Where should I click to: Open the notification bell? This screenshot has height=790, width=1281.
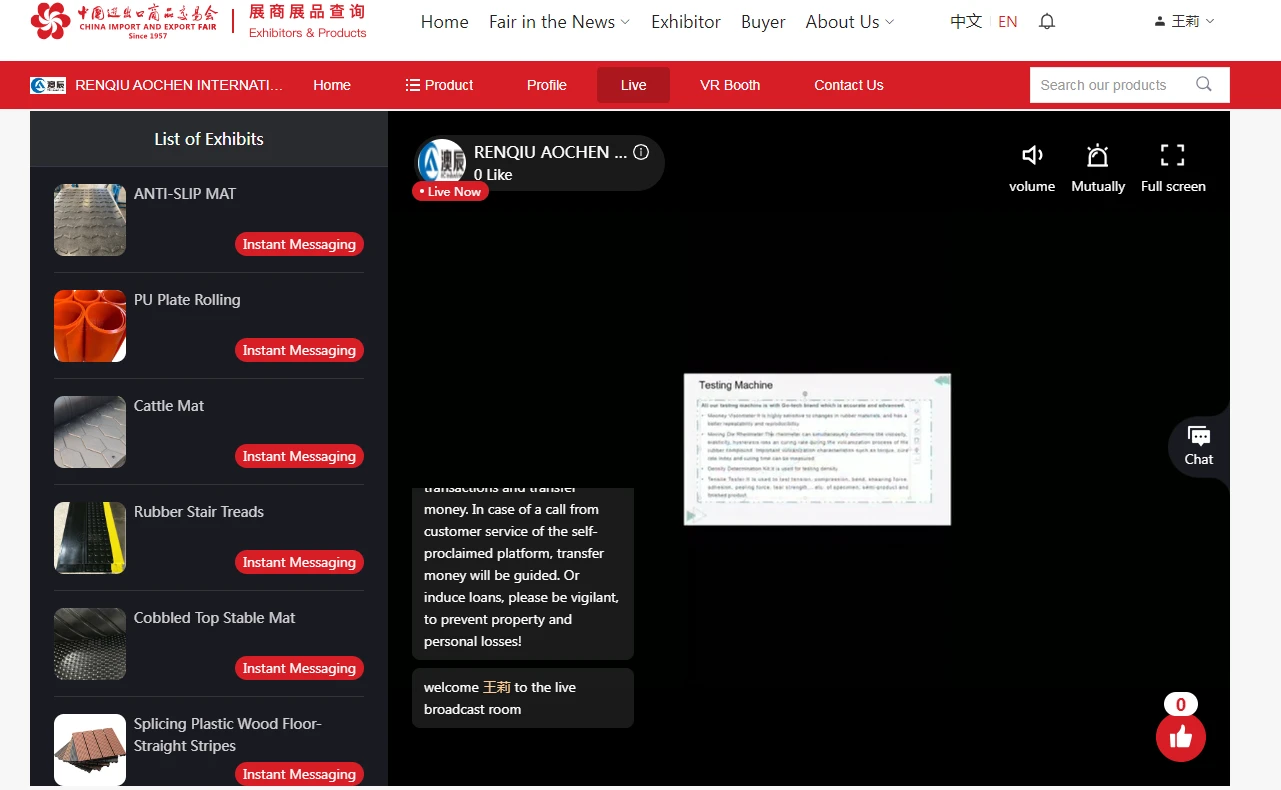(x=1047, y=21)
